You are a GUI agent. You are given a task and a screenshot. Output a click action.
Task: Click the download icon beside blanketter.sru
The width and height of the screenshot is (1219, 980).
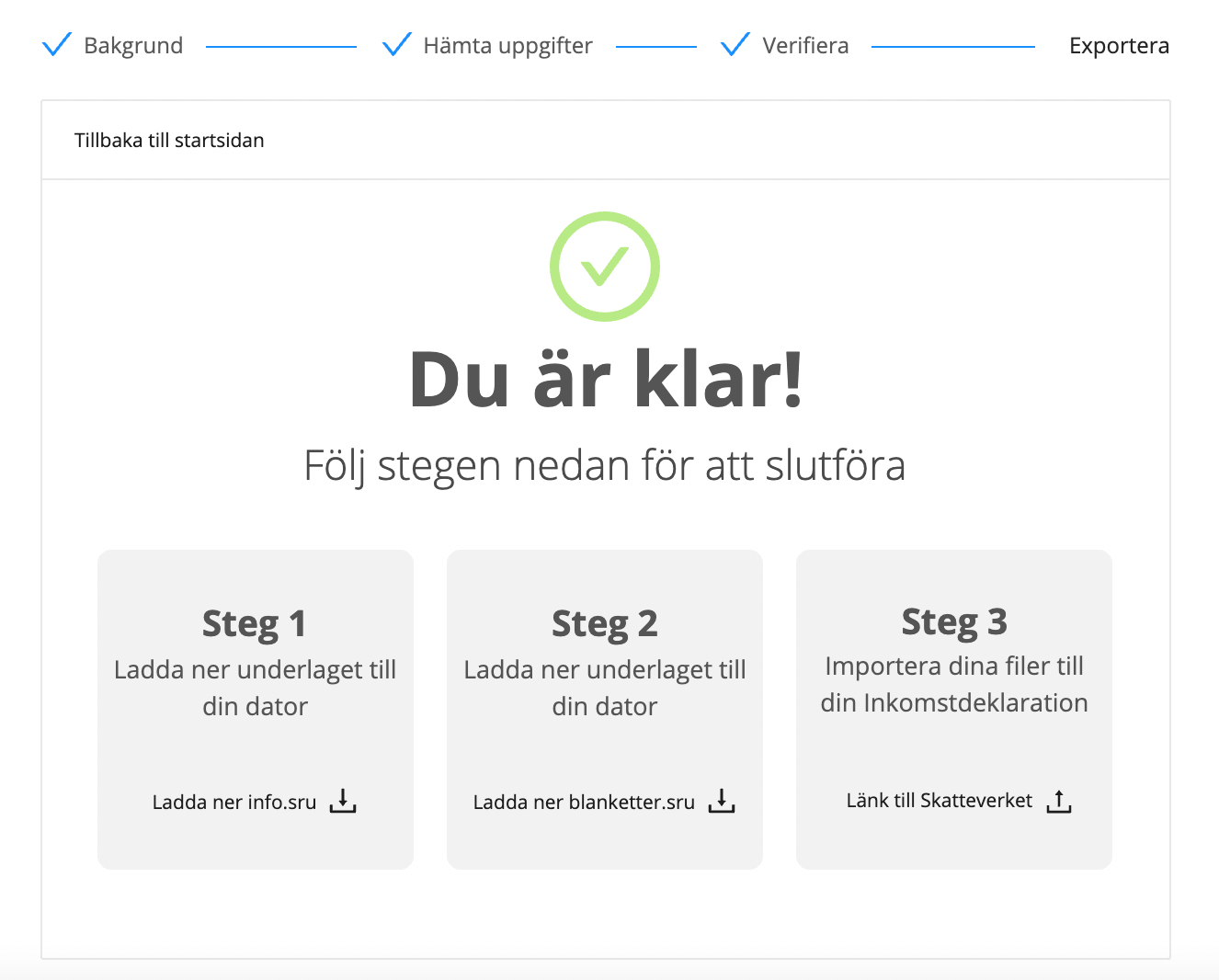click(722, 801)
